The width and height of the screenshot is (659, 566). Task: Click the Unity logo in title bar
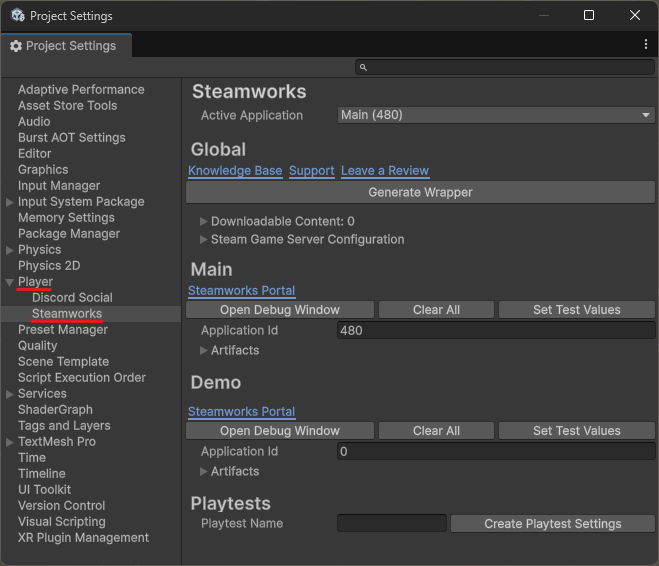coord(18,15)
